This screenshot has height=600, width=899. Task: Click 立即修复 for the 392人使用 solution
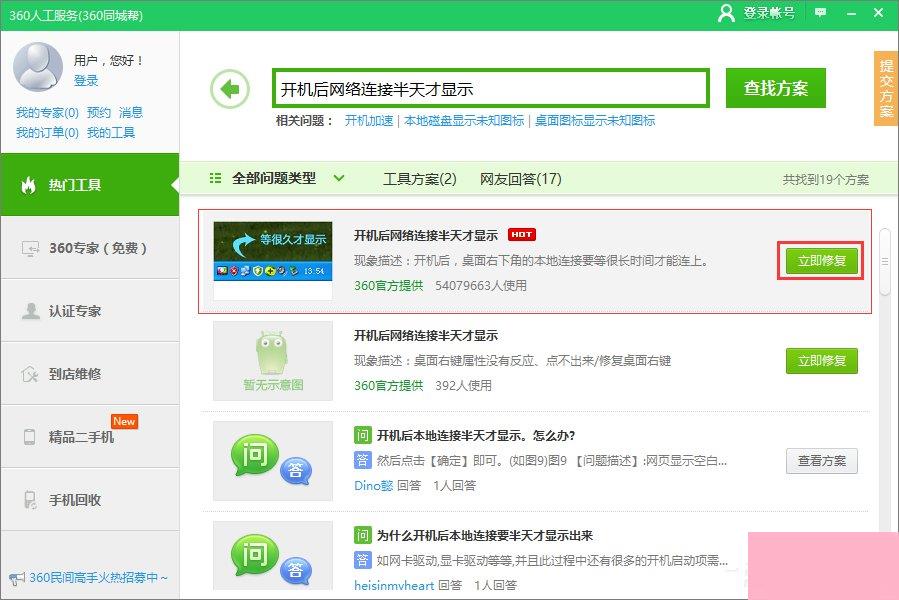coord(822,361)
